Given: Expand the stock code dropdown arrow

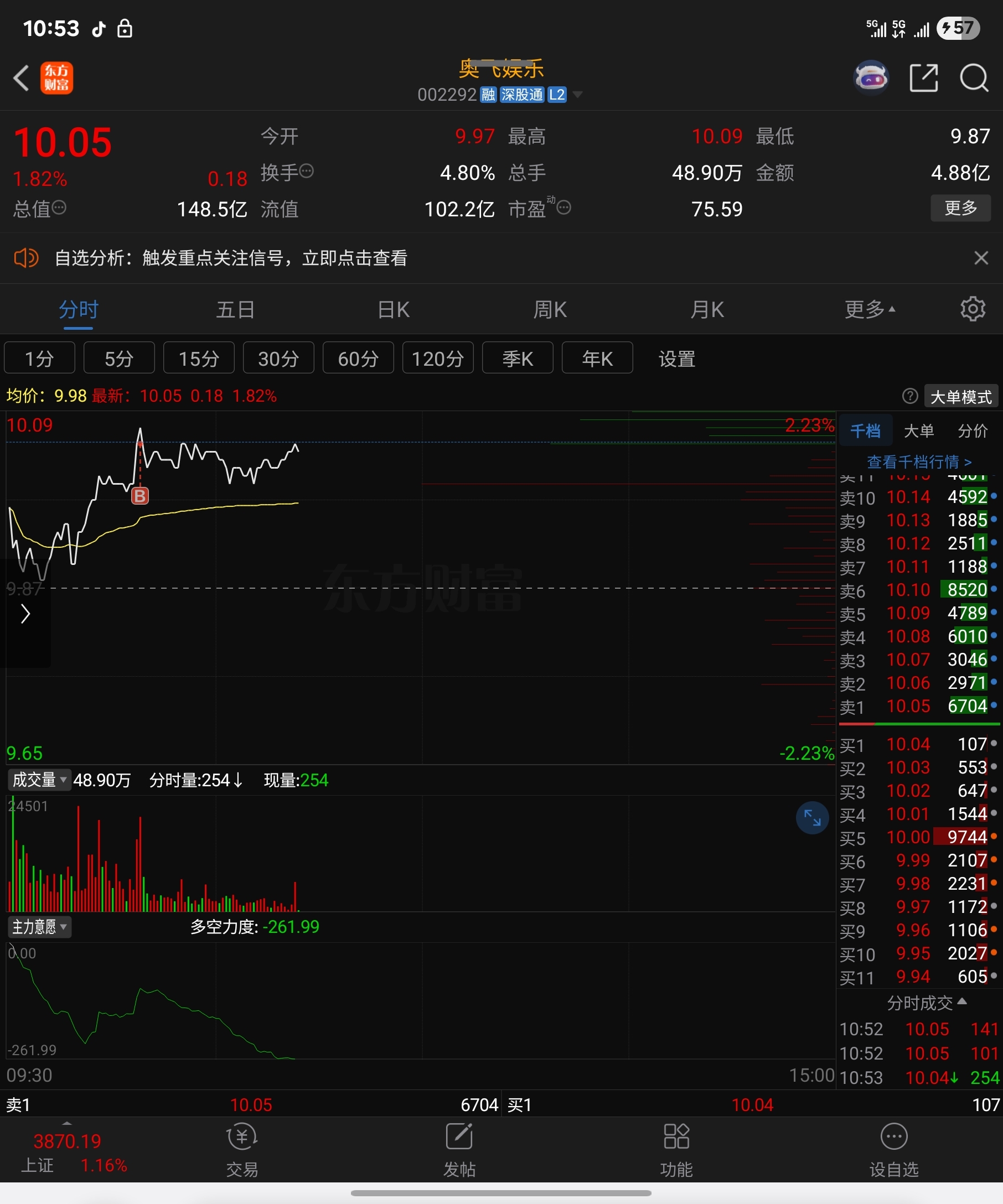Looking at the screenshot, I should click(577, 95).
